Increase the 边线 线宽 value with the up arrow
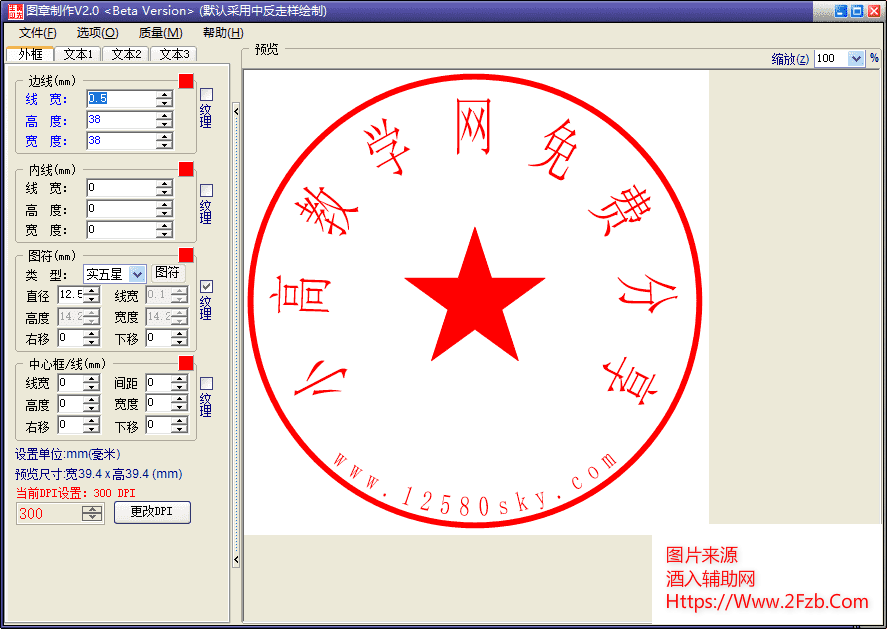The height and width of the screenshot is (629, 887). [164, 94]
